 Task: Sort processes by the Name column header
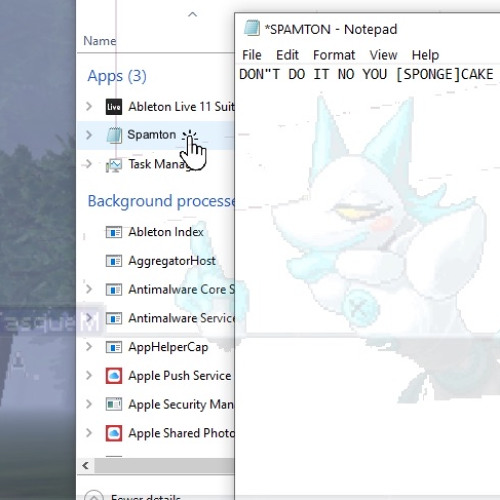[x=100, y=41]
